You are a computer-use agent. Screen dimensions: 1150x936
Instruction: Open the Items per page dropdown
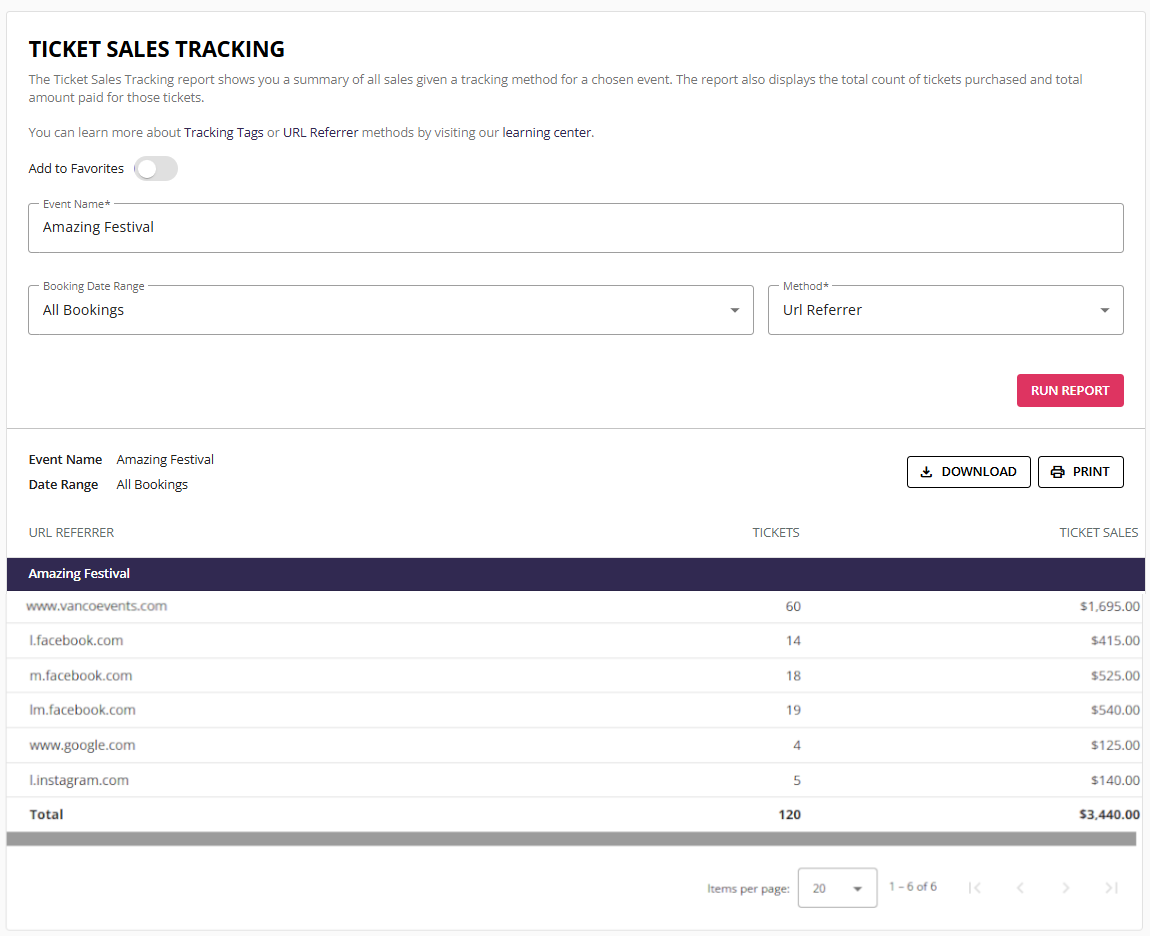tap(837, 888)
